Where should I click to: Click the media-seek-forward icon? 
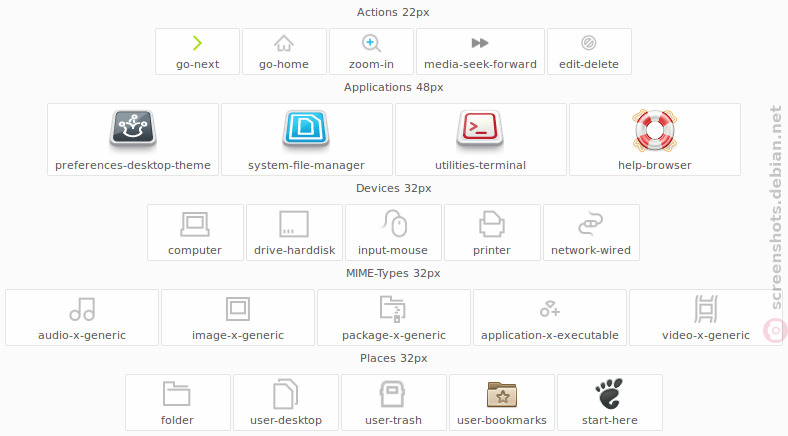480,43
